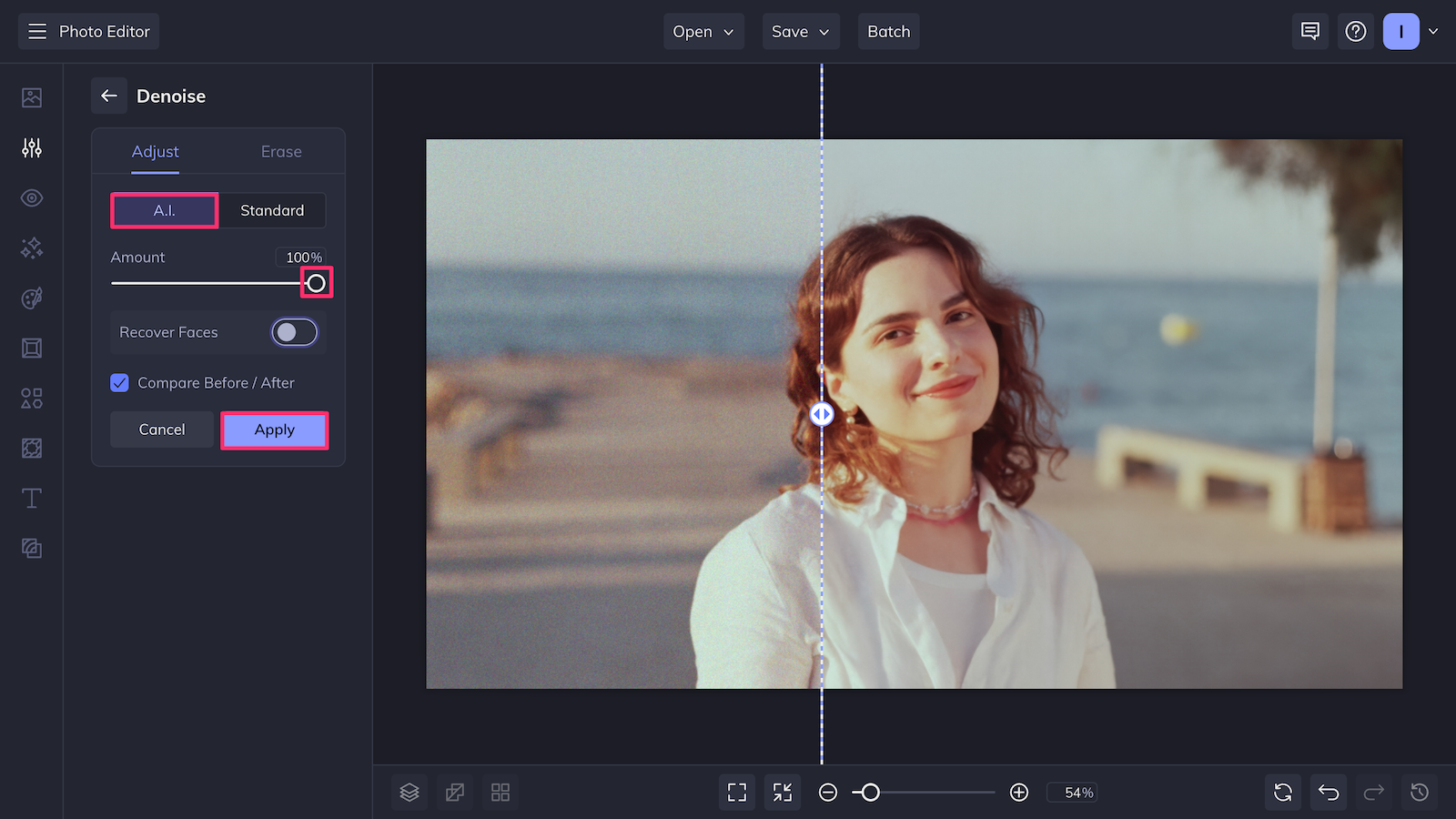Switch denoise mode to Standard

[273, 210]
